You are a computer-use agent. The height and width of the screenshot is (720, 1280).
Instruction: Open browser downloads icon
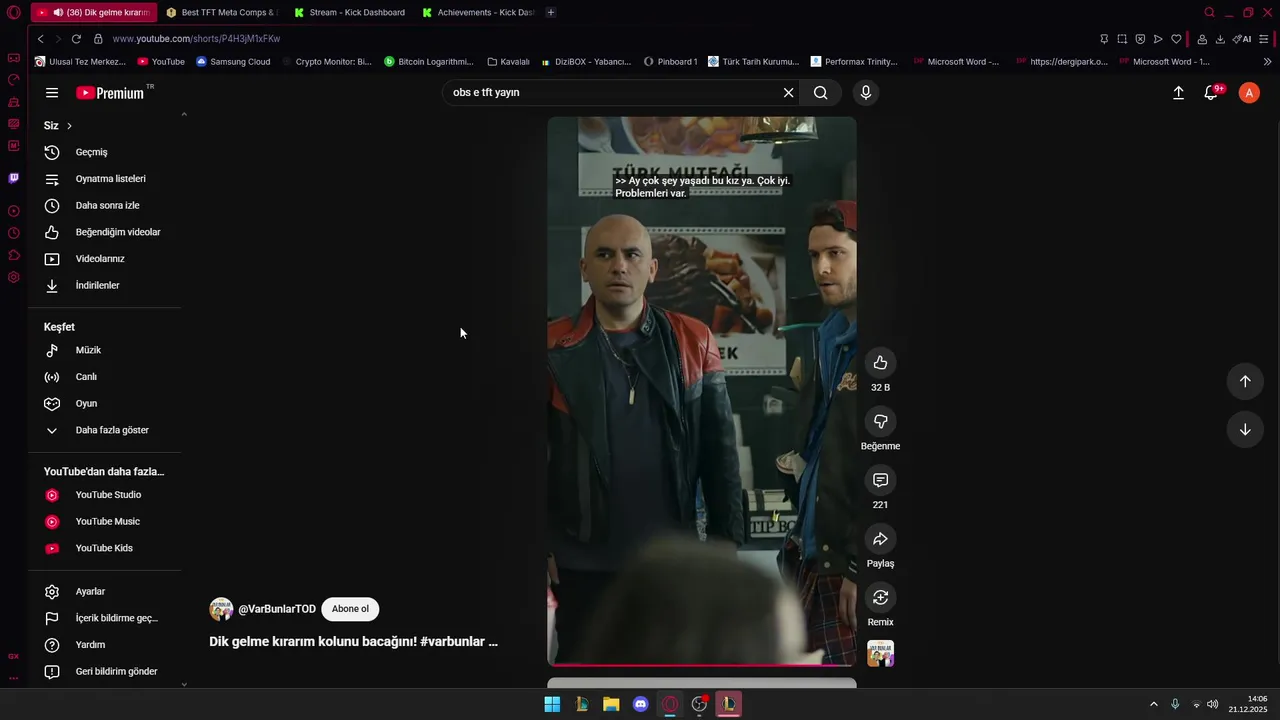[1220, 39]
